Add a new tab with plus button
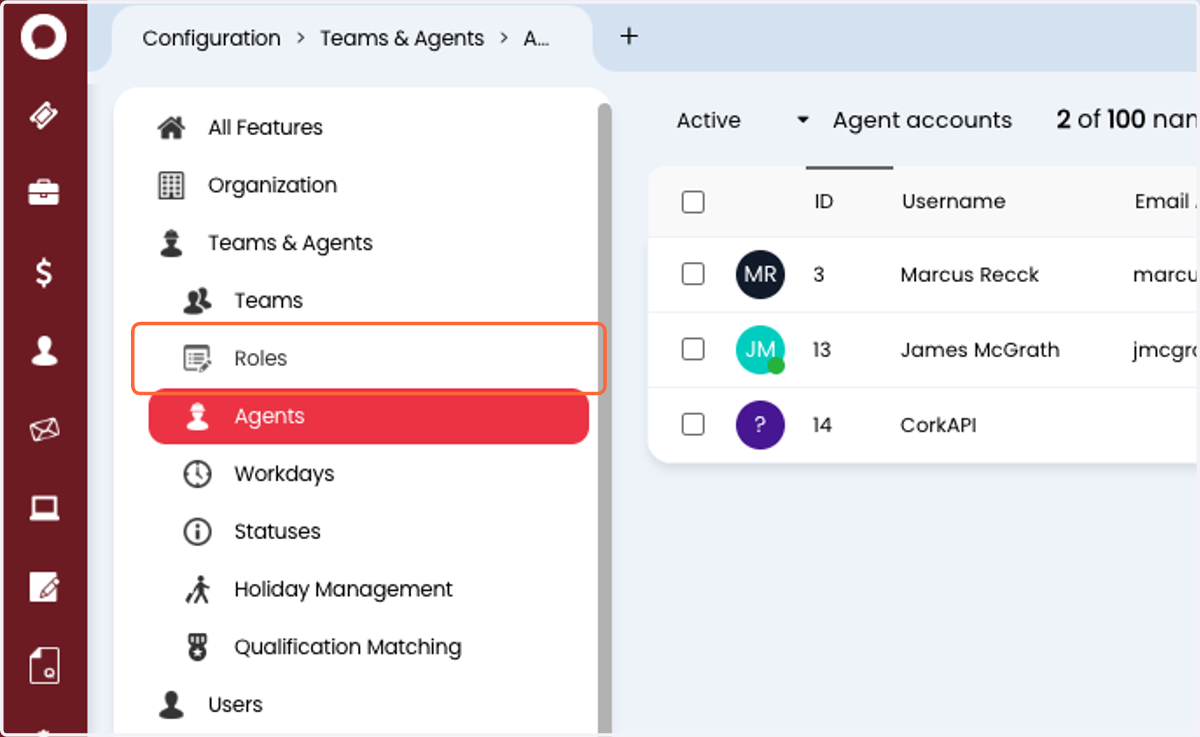The image size is (1200, 737). (629, 36)
